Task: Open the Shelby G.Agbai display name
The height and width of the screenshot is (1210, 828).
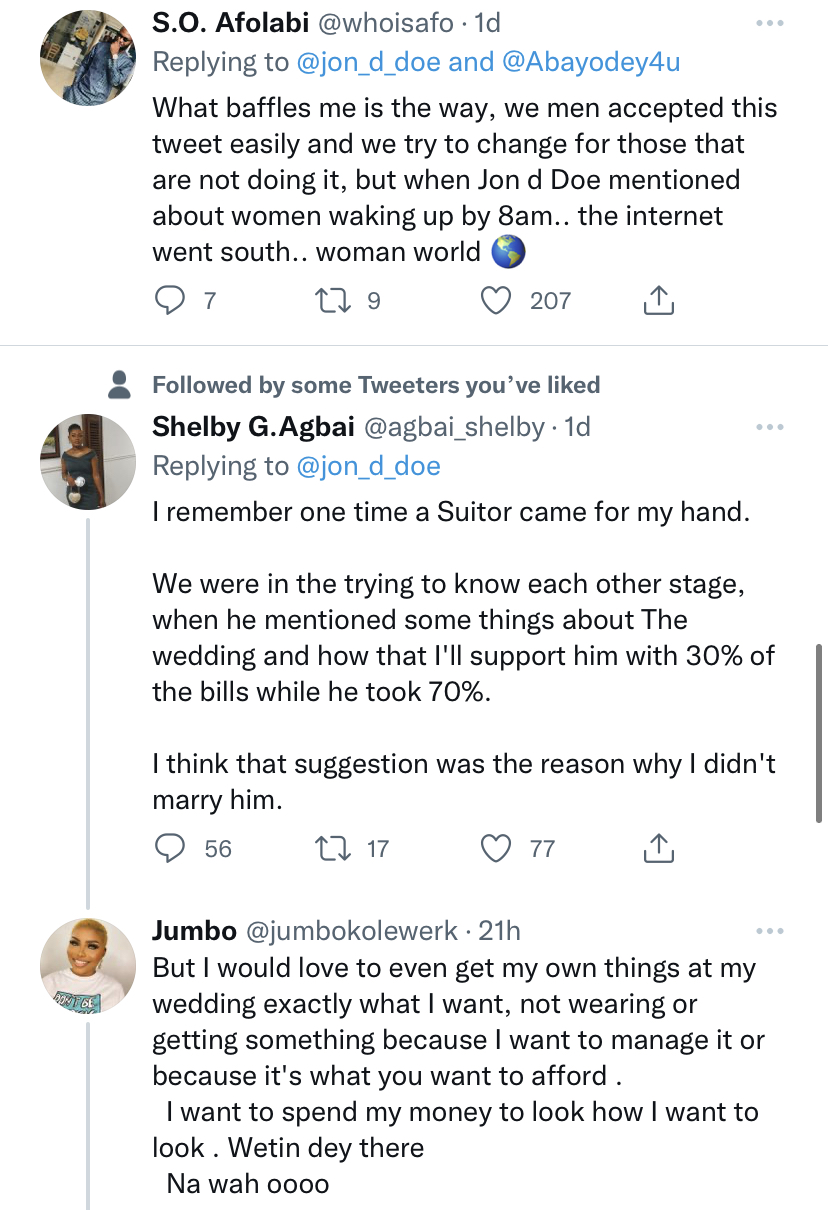Action: [x=253, y=427]
